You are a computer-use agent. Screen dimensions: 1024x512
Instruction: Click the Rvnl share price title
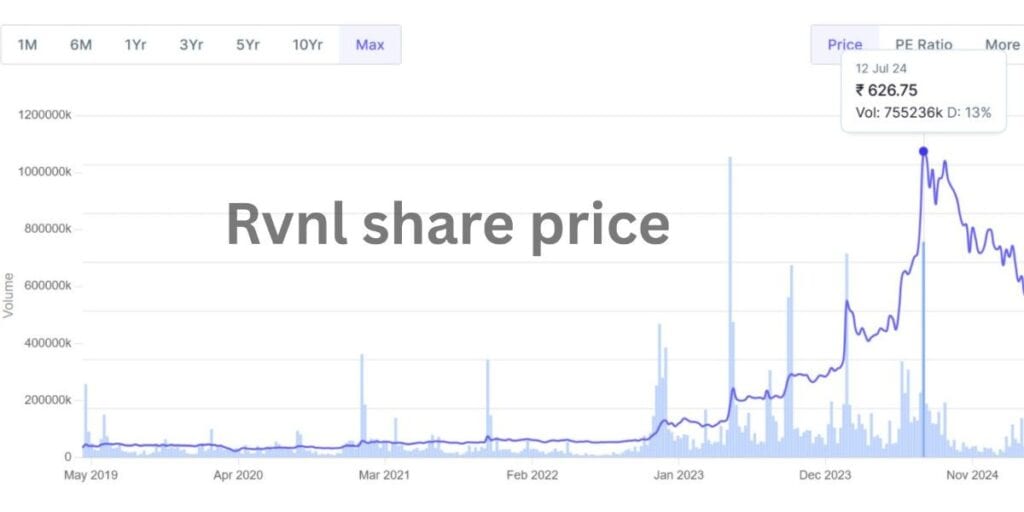(447, 223)
